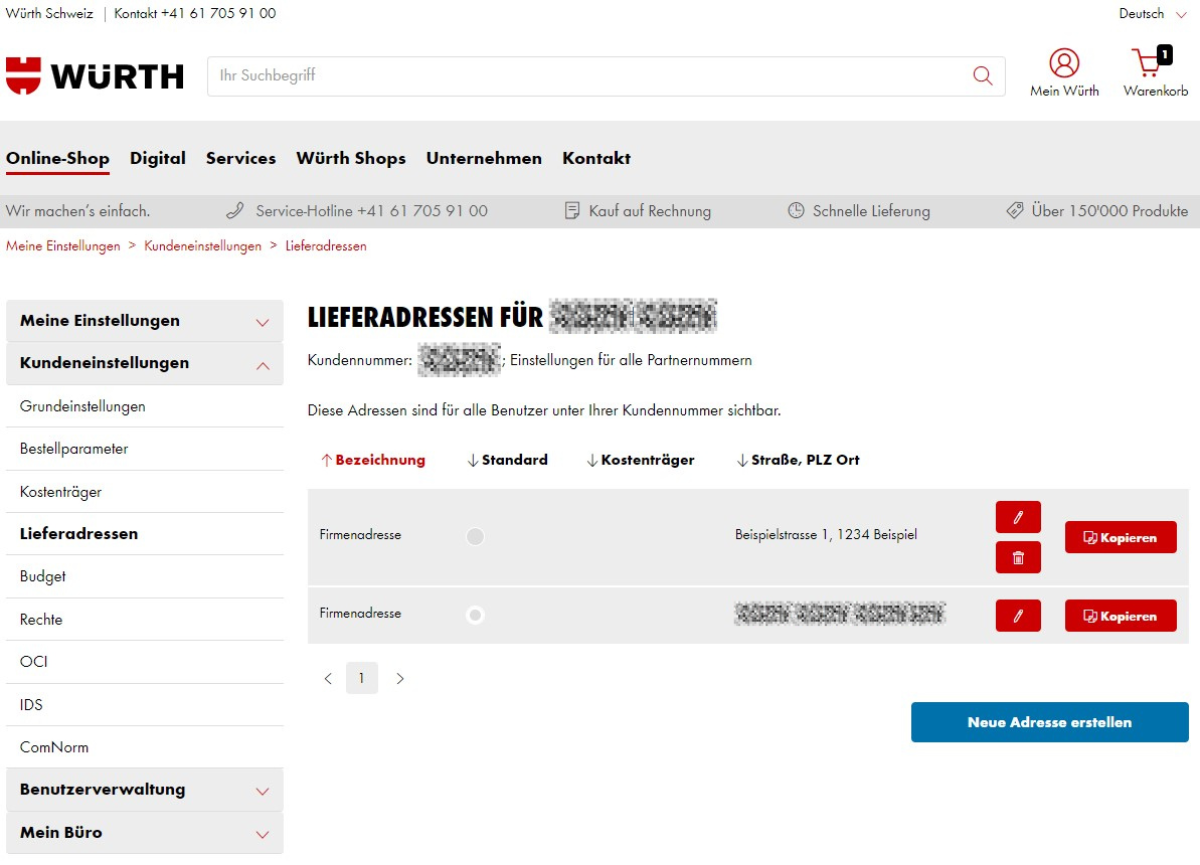This screenshot has height=865, width=1200.
Task: Select standard radio for second Firmenadresse
Action: [x=475, y=615]
